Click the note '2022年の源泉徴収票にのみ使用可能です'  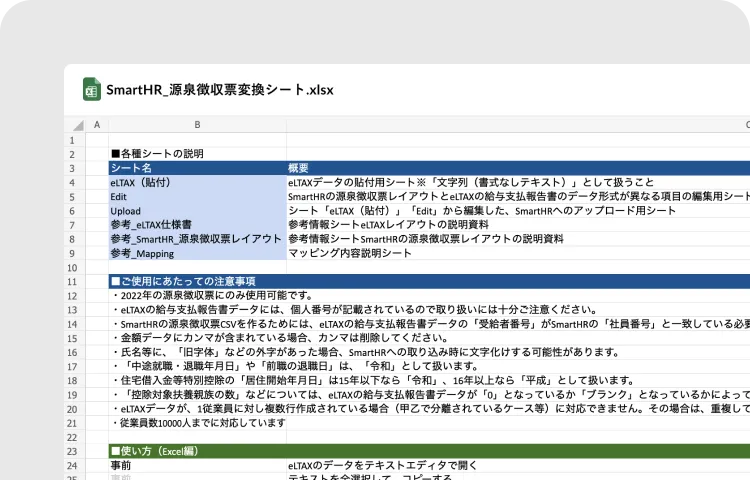[213, 295]
